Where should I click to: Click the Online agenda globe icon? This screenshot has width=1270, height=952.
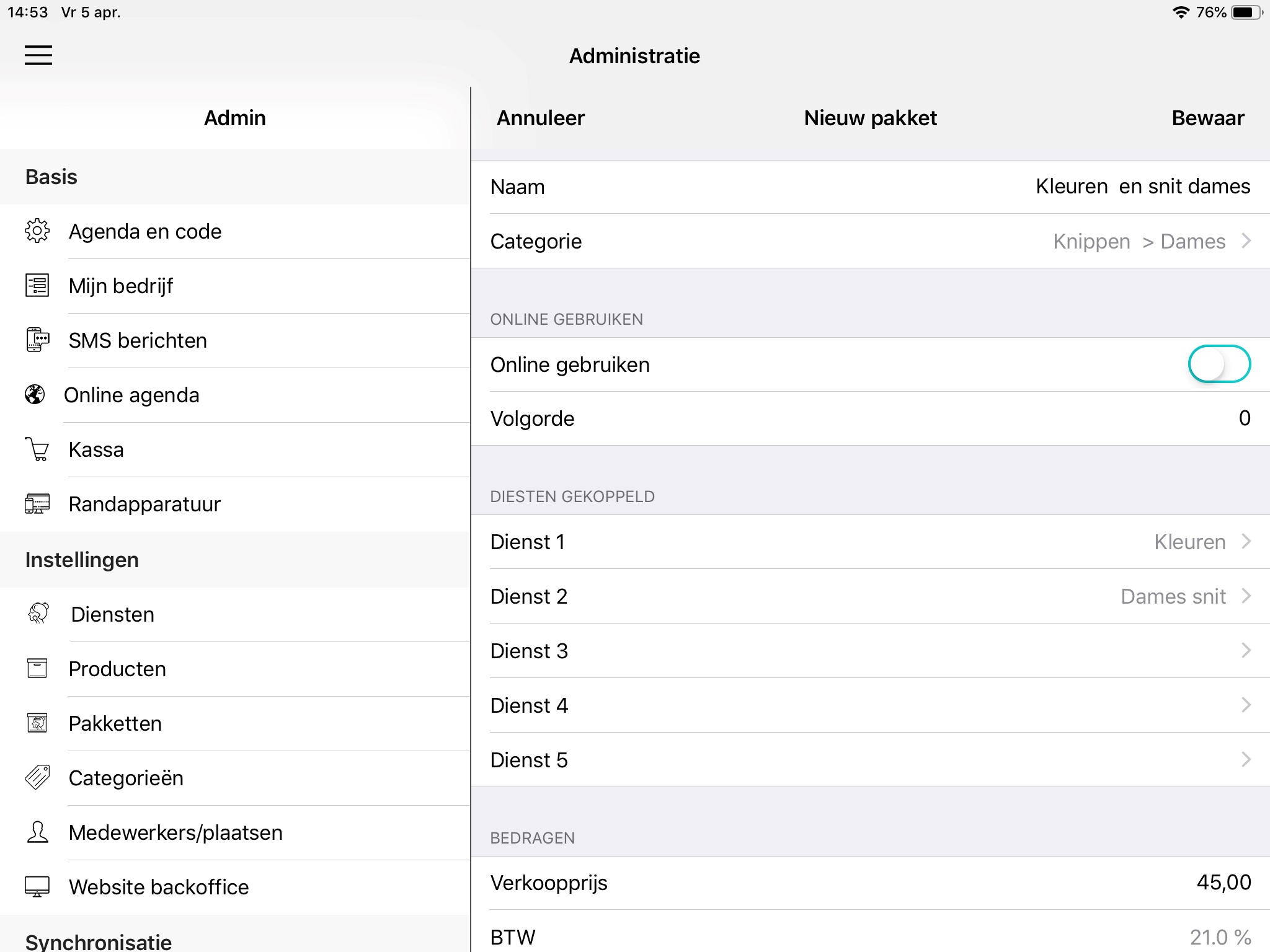coord(35,395)
